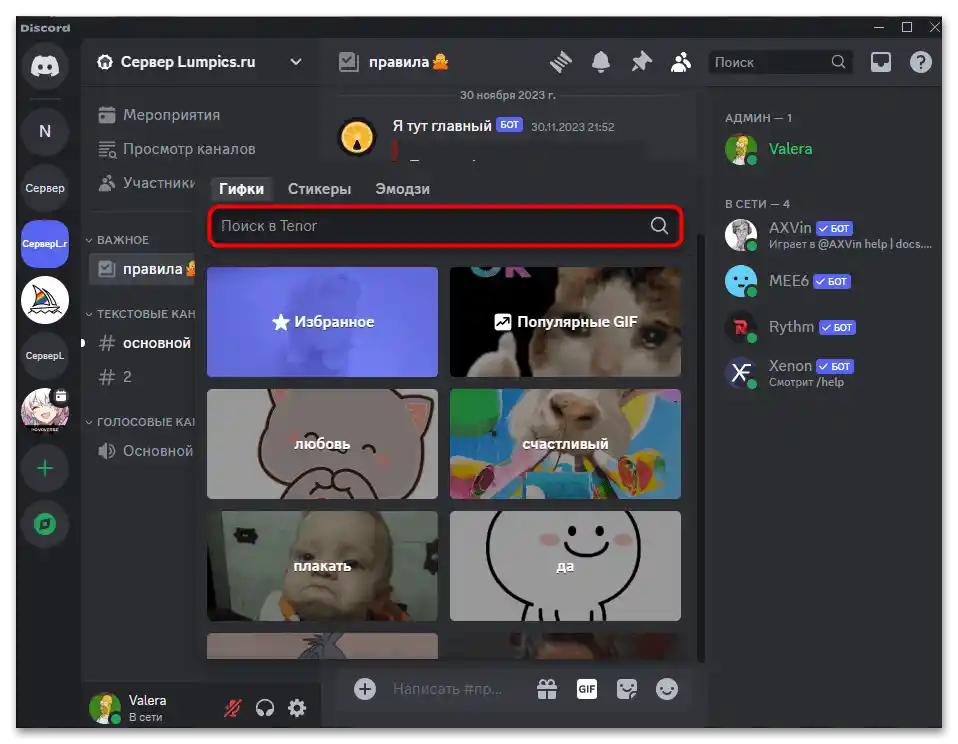This screenshot has width=958, height=744.
Task: Open AXVin bot in member list
Action: (826, 235)
